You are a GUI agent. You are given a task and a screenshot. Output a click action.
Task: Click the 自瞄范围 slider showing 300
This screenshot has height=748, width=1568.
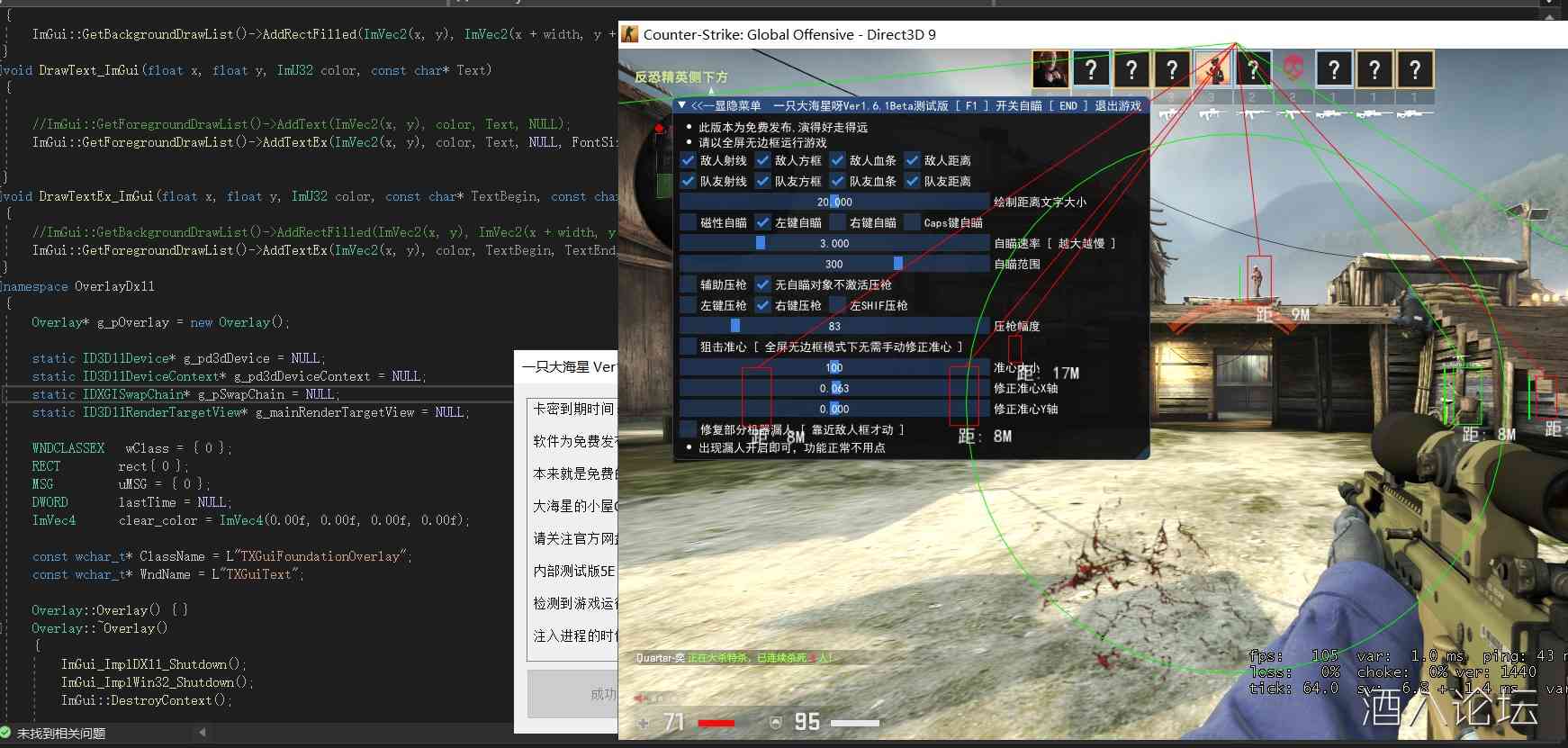[834, 264]
